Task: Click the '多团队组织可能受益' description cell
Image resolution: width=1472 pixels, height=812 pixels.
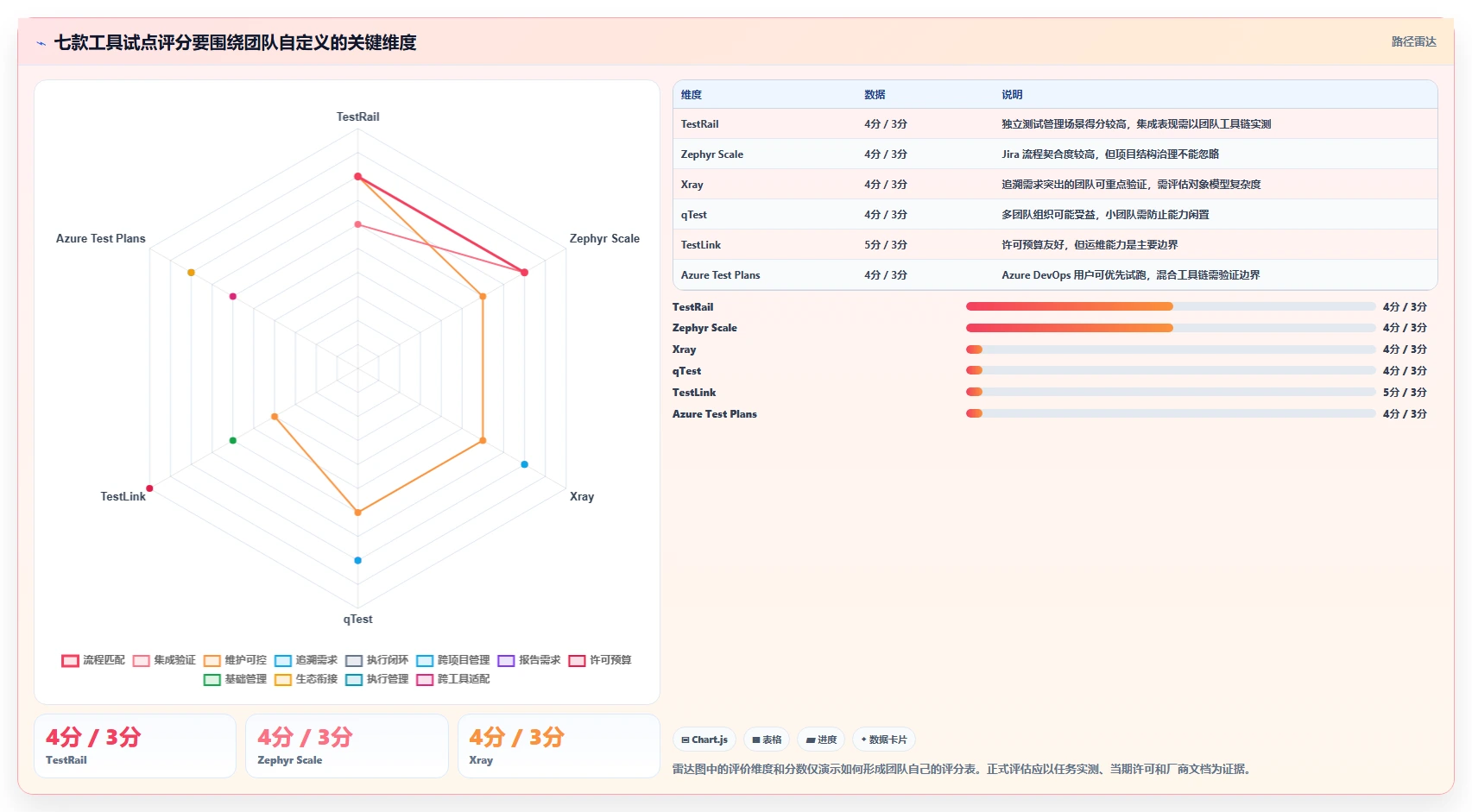Action: [x=1105, y=215]
